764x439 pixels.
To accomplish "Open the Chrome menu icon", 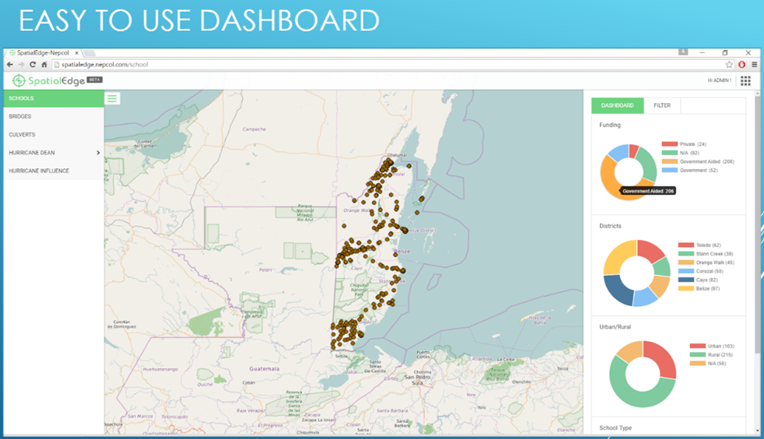I will 754,64.
